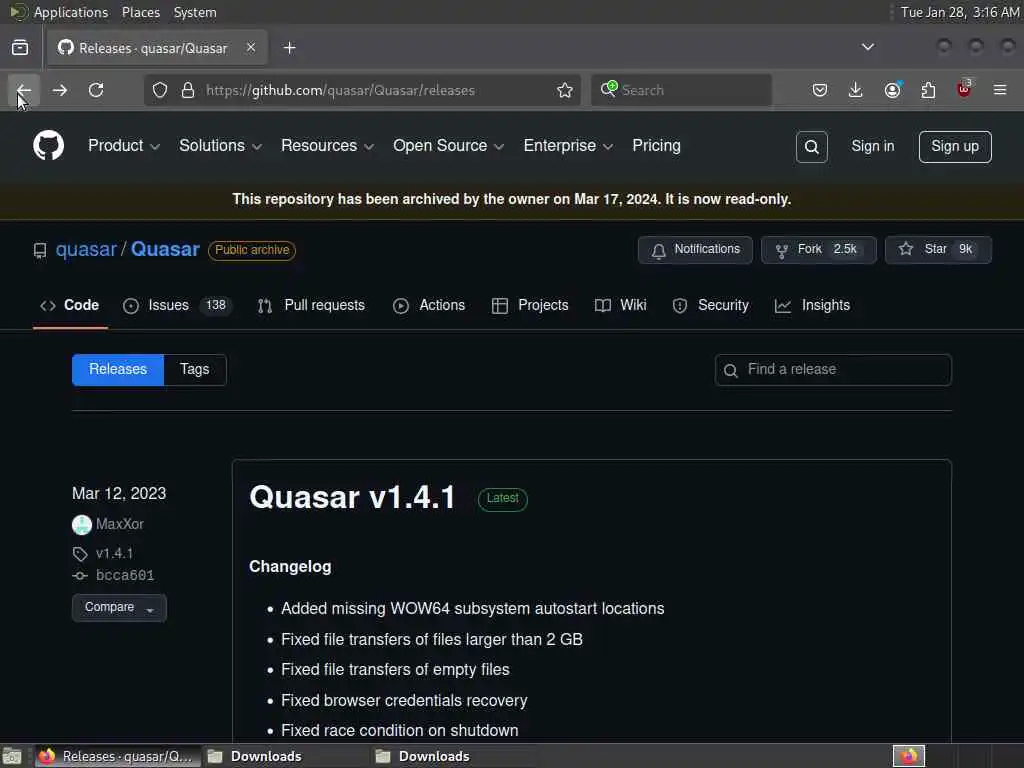1024x768 pixels.
Task: Close the Releases quasar/Quasar tab
Action: pyautogui.click(x=251, y=48)
